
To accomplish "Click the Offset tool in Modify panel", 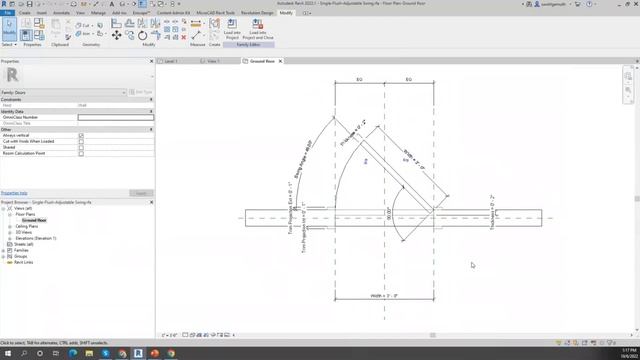I will 129,24.
